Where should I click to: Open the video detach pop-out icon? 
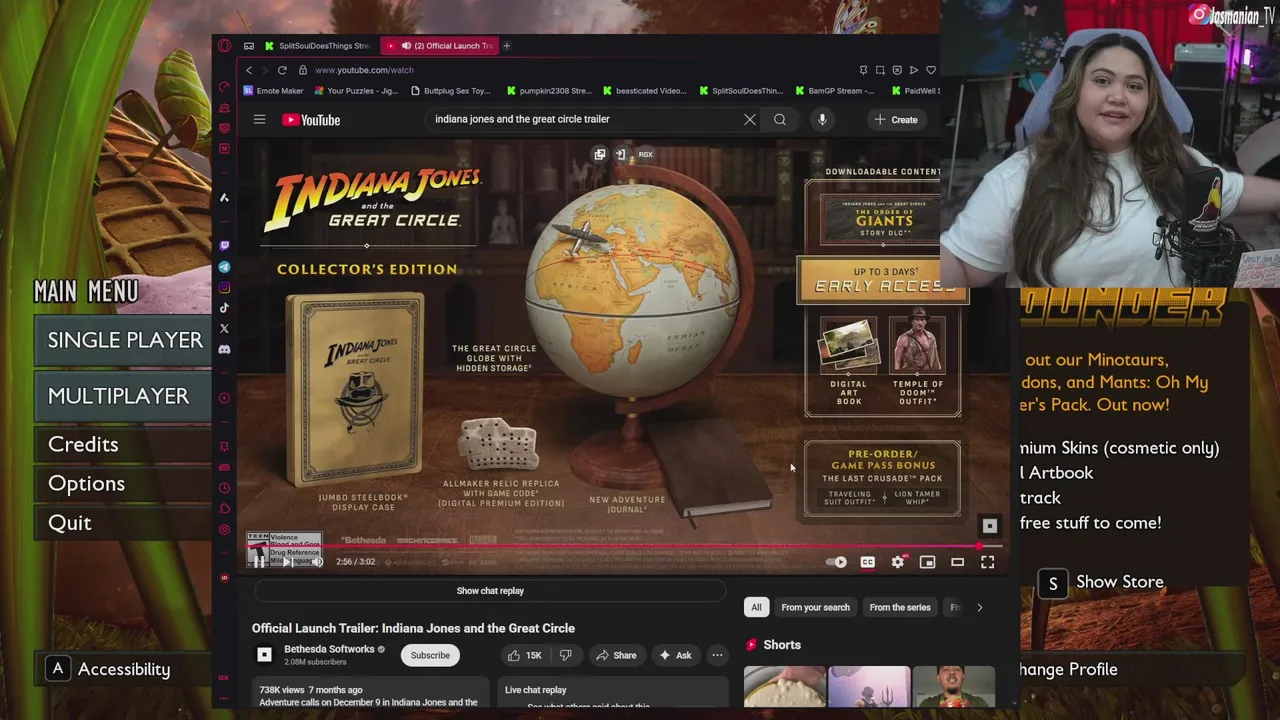click(599, 154)
